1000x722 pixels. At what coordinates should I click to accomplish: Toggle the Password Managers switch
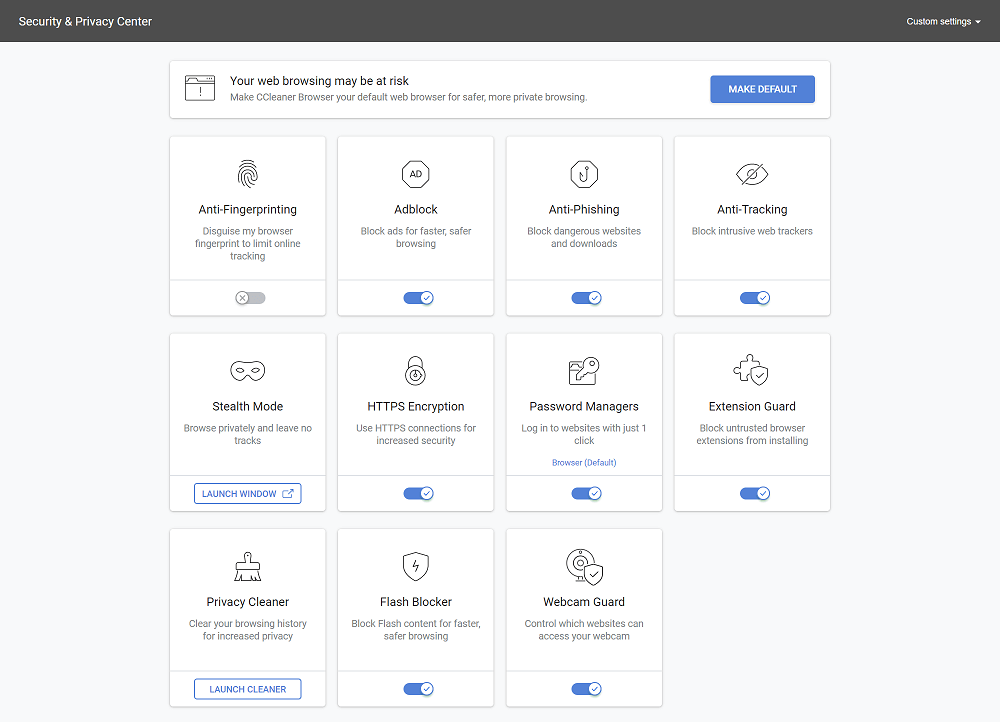pyautogui.click(x=587, y=494)
